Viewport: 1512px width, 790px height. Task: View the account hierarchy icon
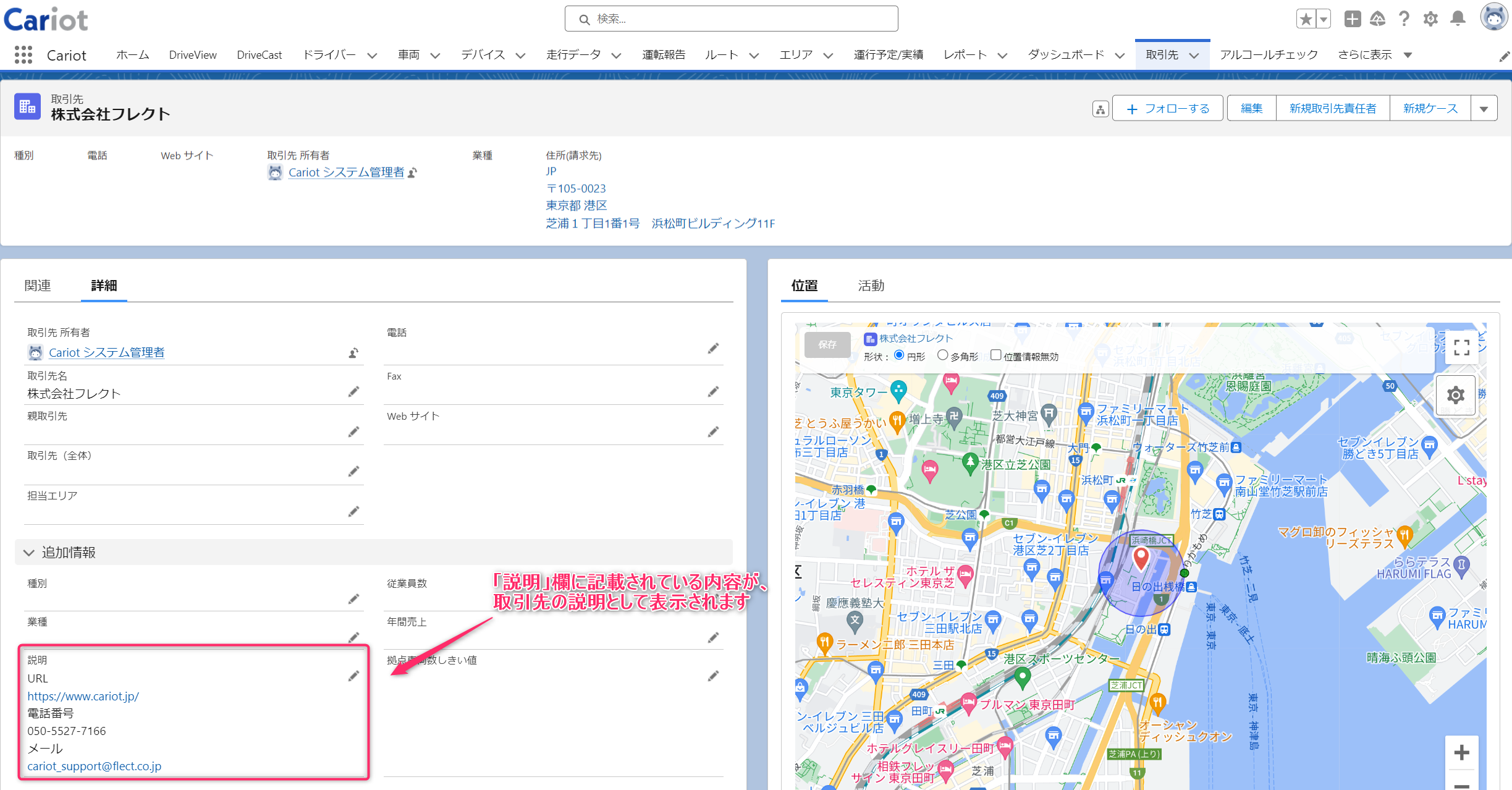(1100, 109)
